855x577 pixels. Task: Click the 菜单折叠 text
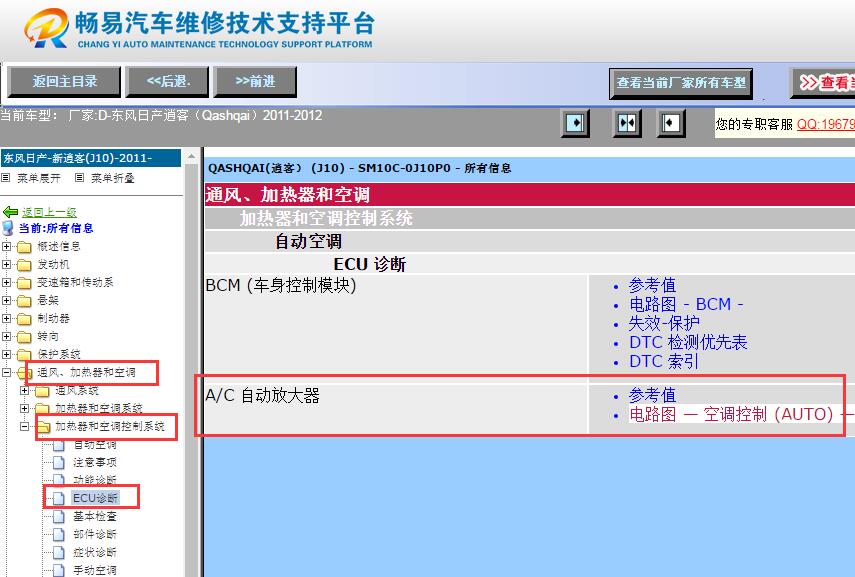coord(112,178)
